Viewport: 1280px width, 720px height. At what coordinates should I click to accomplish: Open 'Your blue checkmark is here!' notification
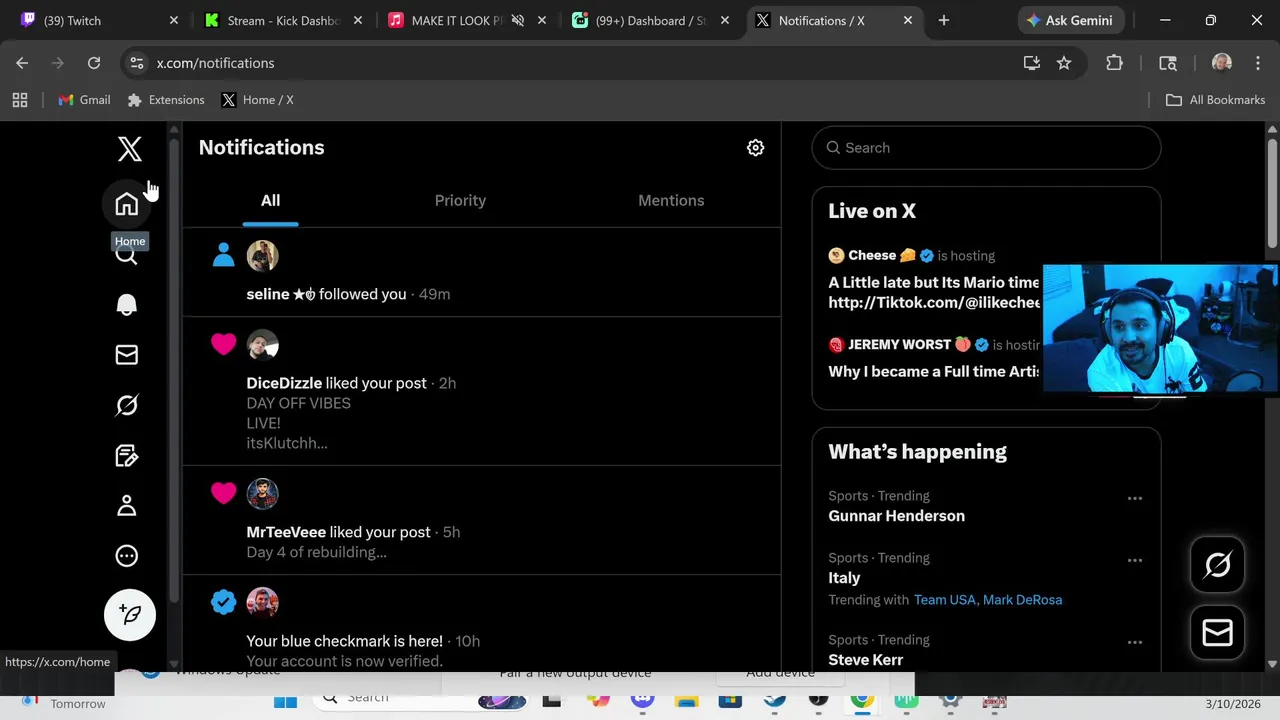point(481,623)
